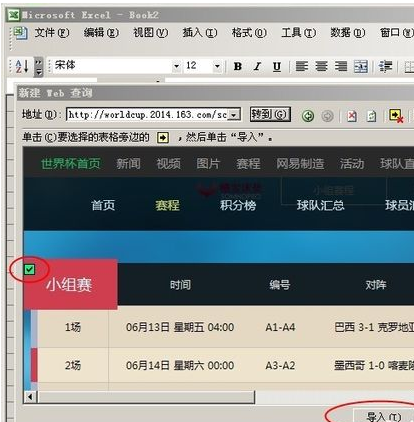
Task: Click the refresh page icon
Action: [x=371, y=116]
